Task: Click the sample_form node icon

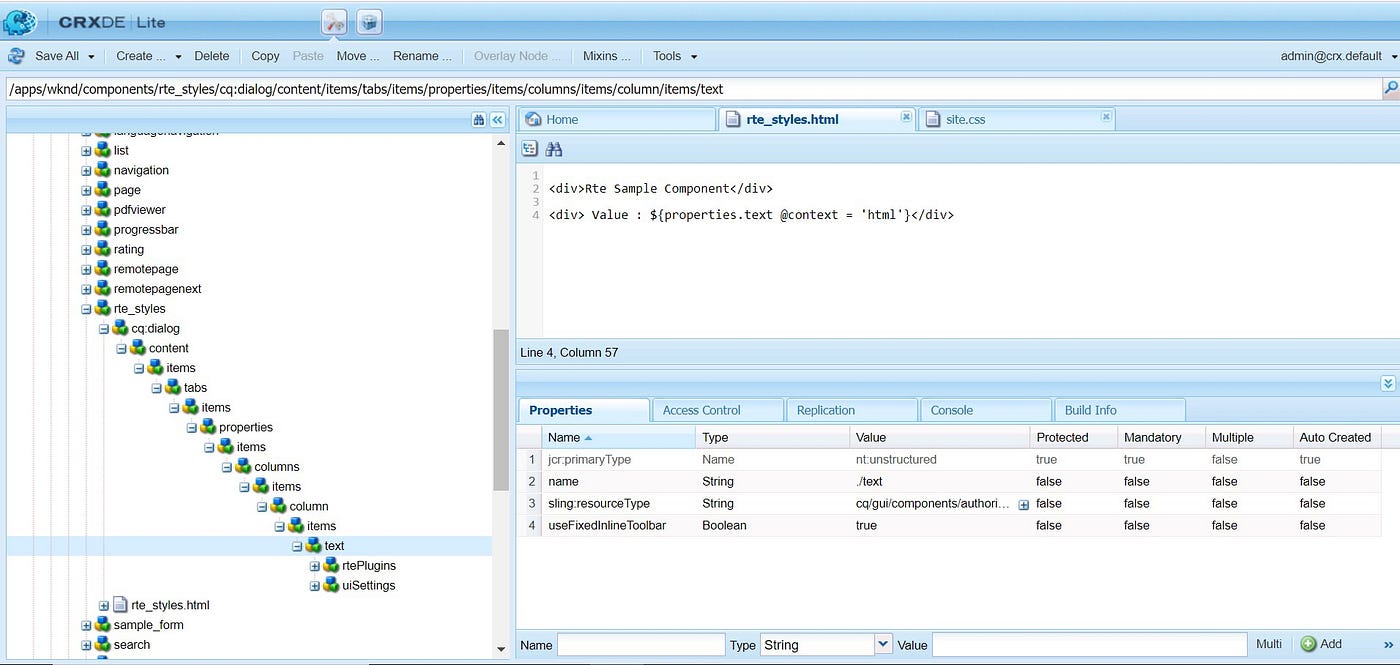Action: tap(103, 625)
